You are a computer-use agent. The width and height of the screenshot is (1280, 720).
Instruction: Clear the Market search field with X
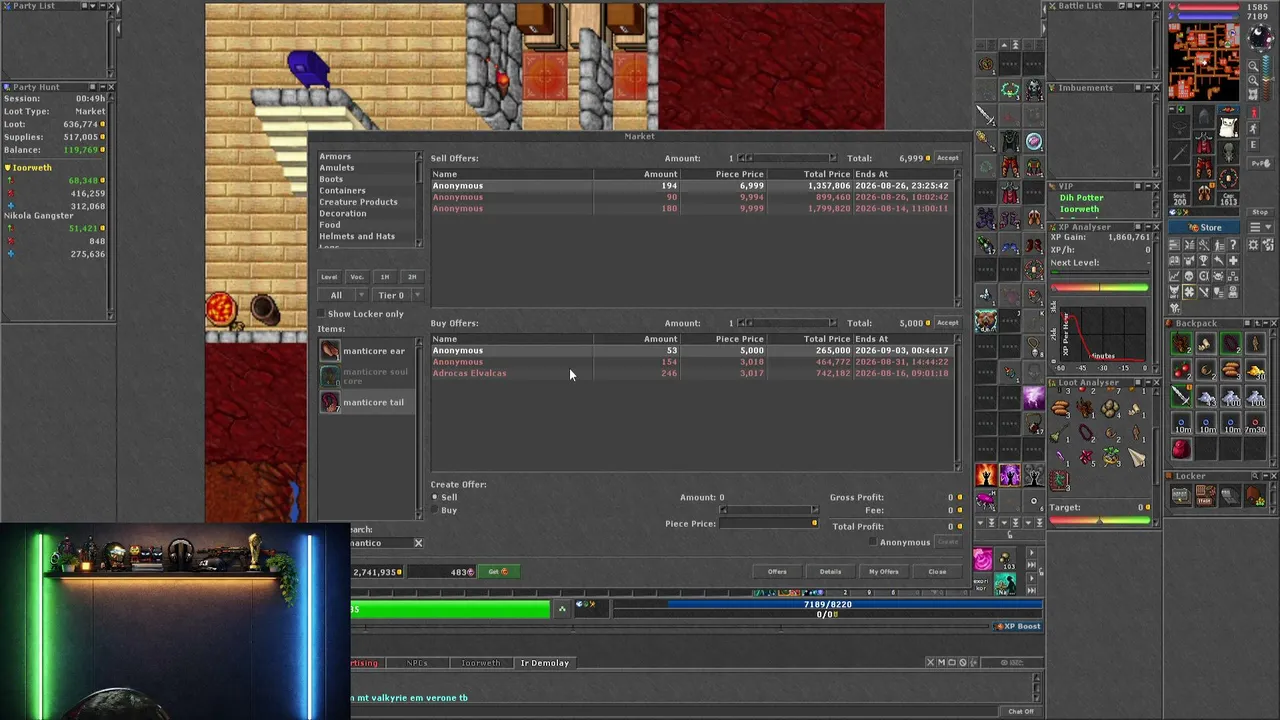point(418,543)
